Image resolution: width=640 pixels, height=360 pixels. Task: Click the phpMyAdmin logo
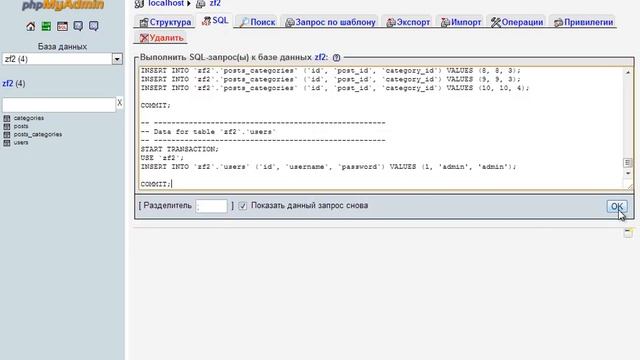click(x=63, y=5)
